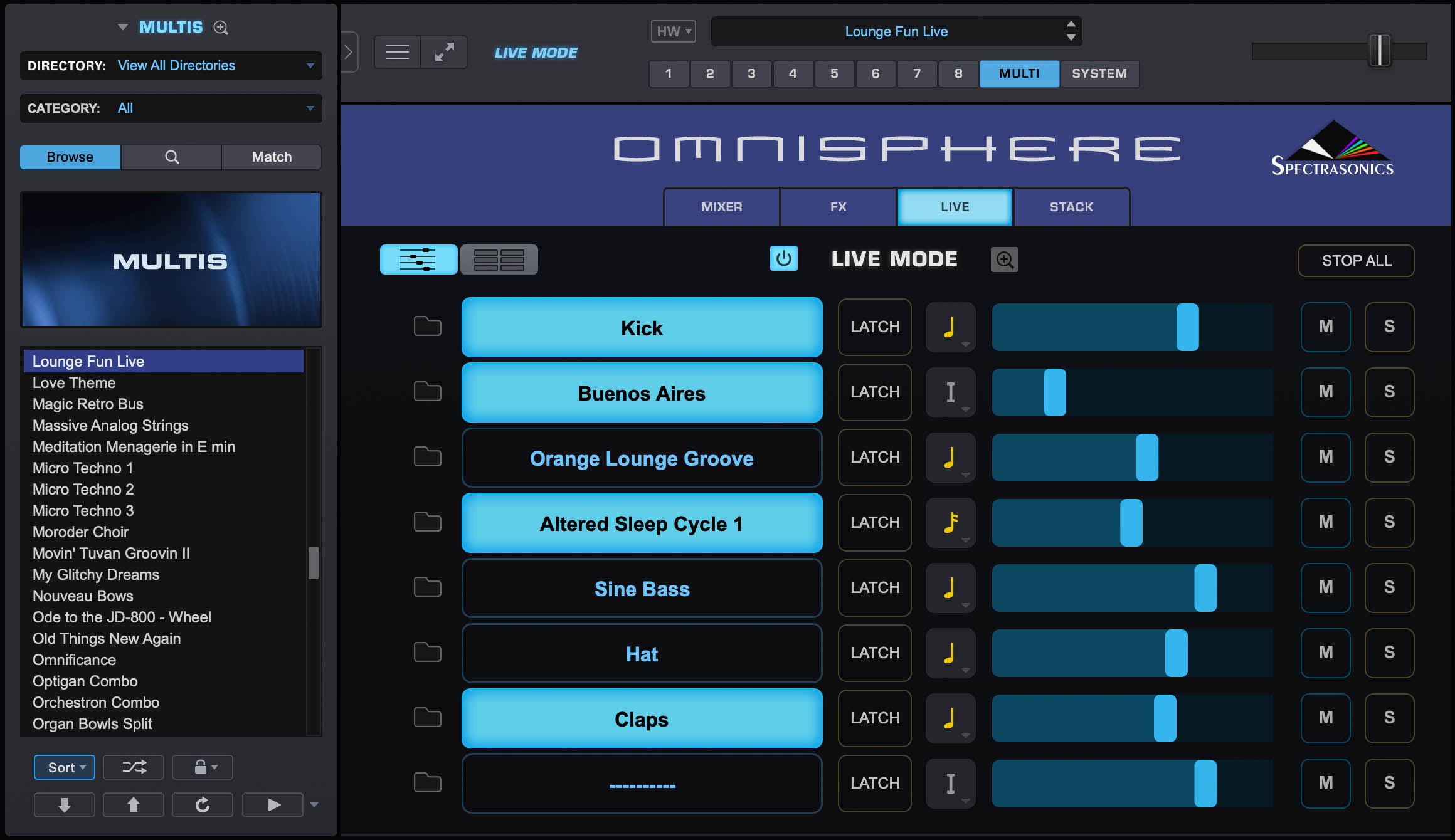Switch Live Mode to the grid view icon
Image resolution: width=1455 pixels, height=840 pixels.
click(x=499, y=259)
